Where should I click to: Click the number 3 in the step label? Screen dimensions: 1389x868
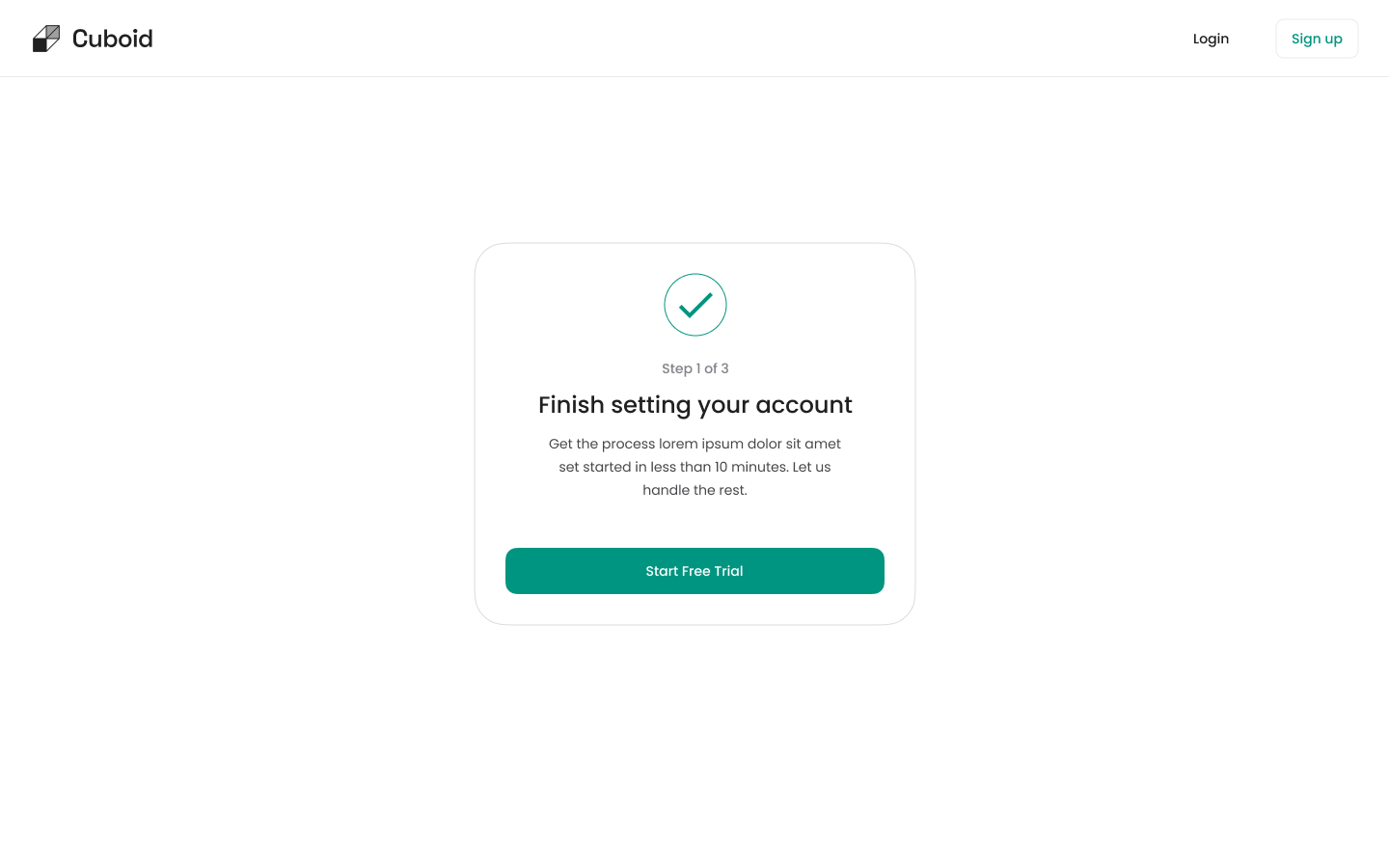(x=724, y=368)
